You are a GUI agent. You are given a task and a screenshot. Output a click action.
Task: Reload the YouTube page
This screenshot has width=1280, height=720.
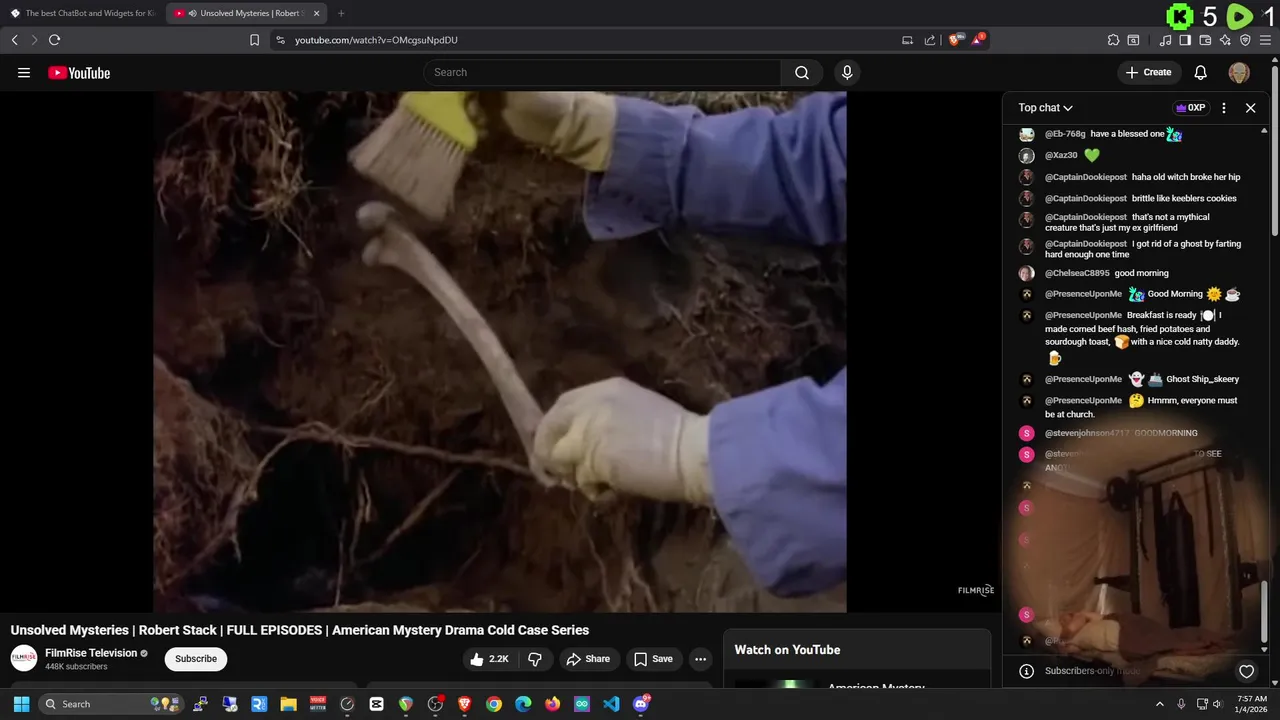[x=54, y=40]
